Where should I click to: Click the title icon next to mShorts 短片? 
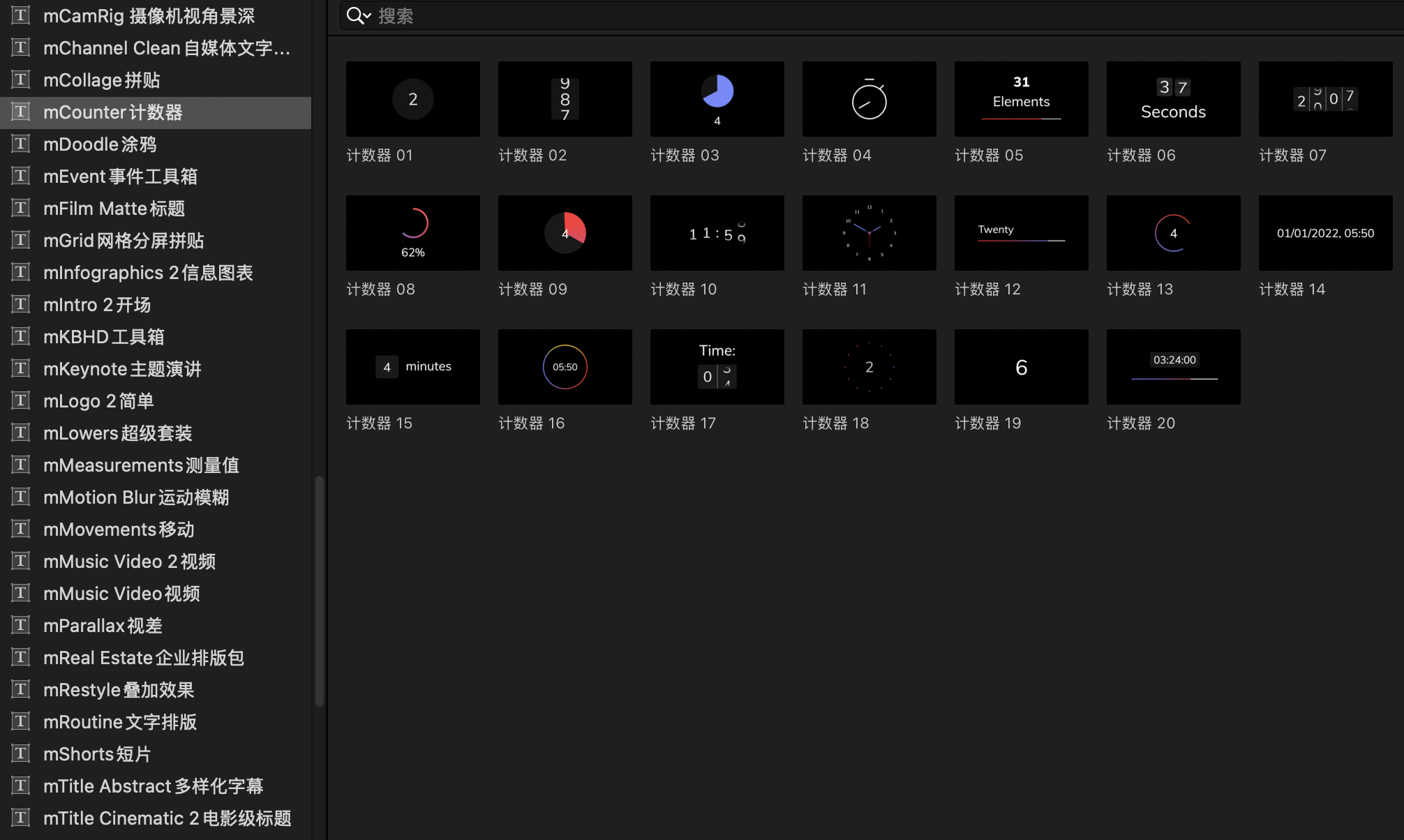(x=21, y=753)
